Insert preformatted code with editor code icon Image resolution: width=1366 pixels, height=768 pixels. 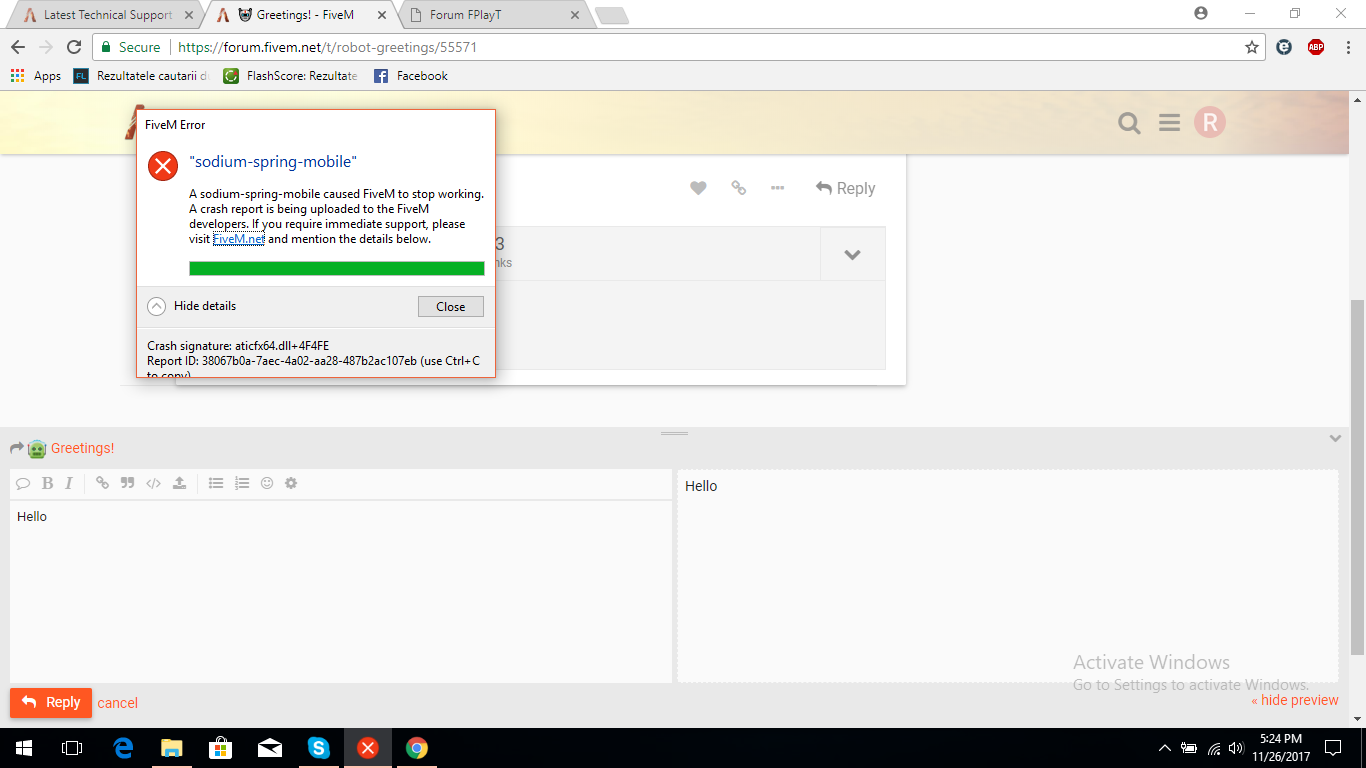coord(153,483)
